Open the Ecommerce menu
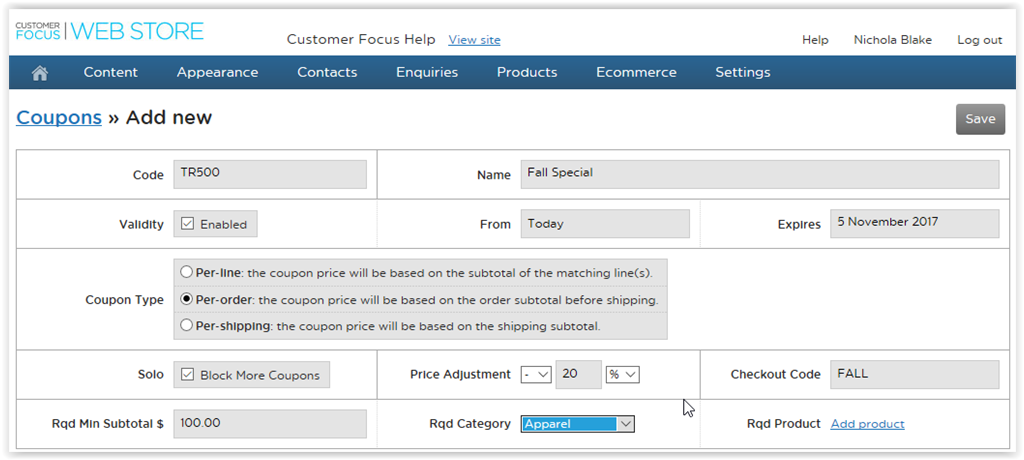Image resolution: width=1024 pixels, height=460 pixels. (x=636, y=73)
